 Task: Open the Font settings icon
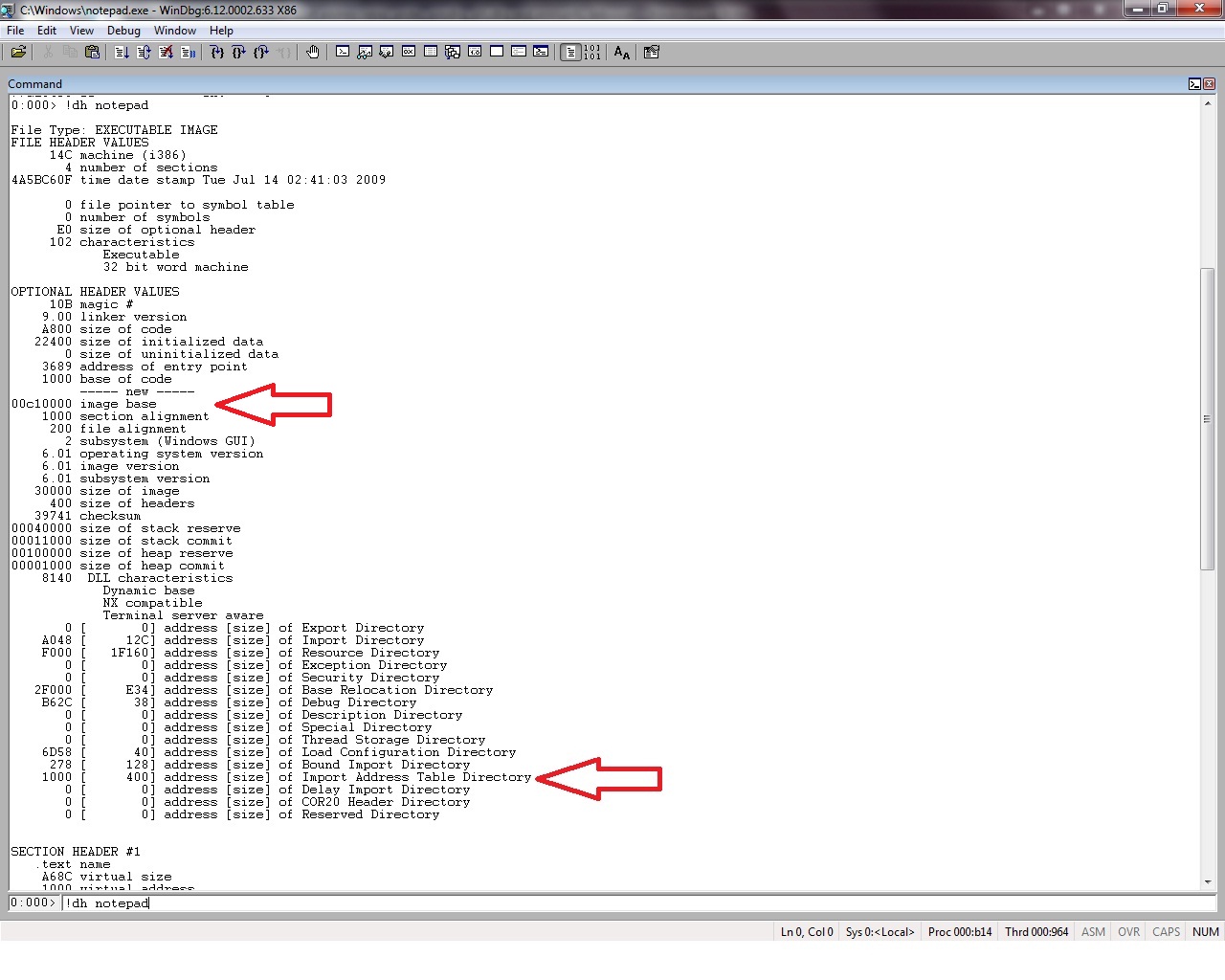(622, 53)
